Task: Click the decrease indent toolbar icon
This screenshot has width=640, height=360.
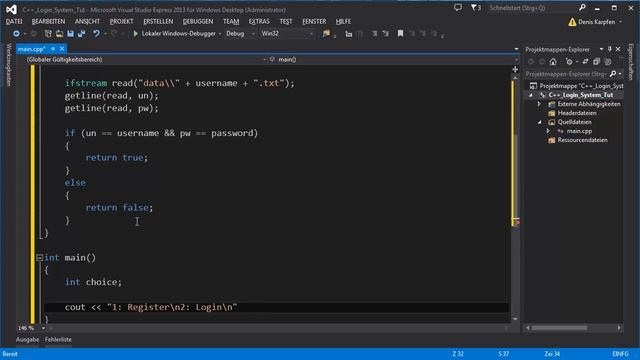Action: click(349, 34)
